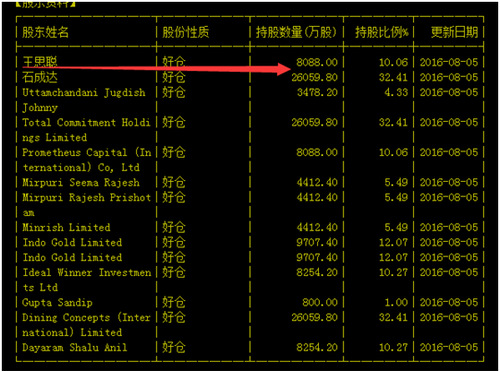This screenshot has width=500, height=372.
Task: Click the 1.00 holding percentage value
Action: [396, 302]
